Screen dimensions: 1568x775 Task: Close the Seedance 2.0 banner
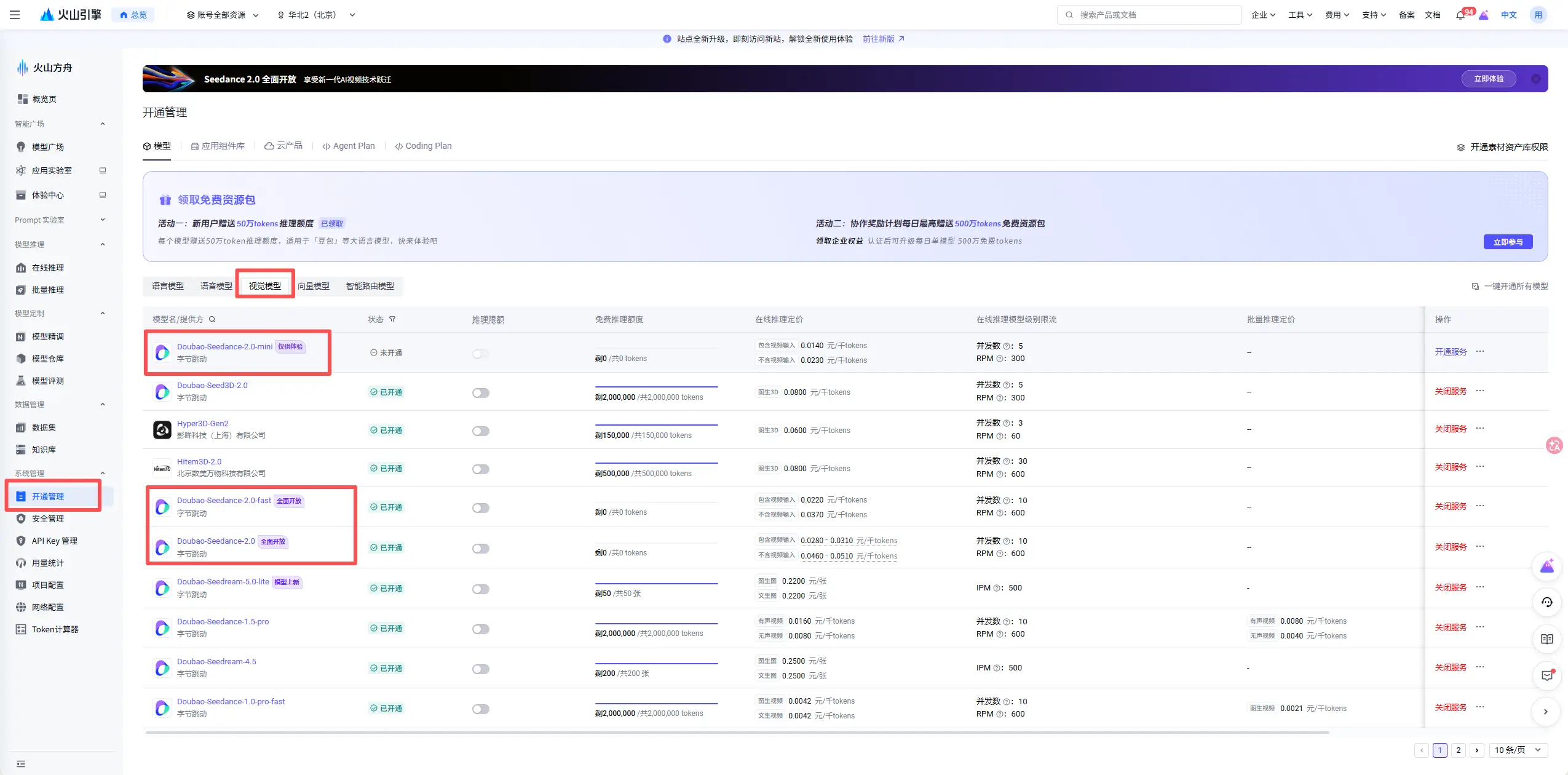(x=1535, y=79)
